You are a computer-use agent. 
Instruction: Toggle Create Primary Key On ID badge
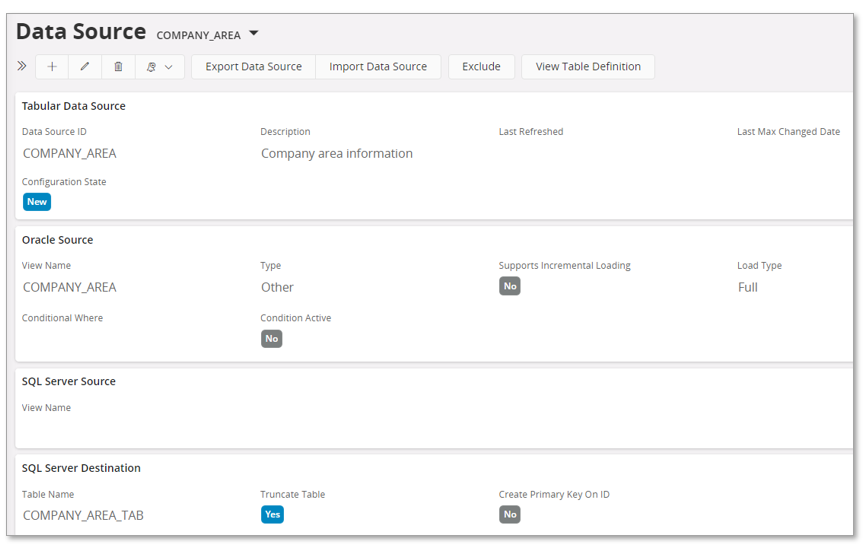pos(510,514)
